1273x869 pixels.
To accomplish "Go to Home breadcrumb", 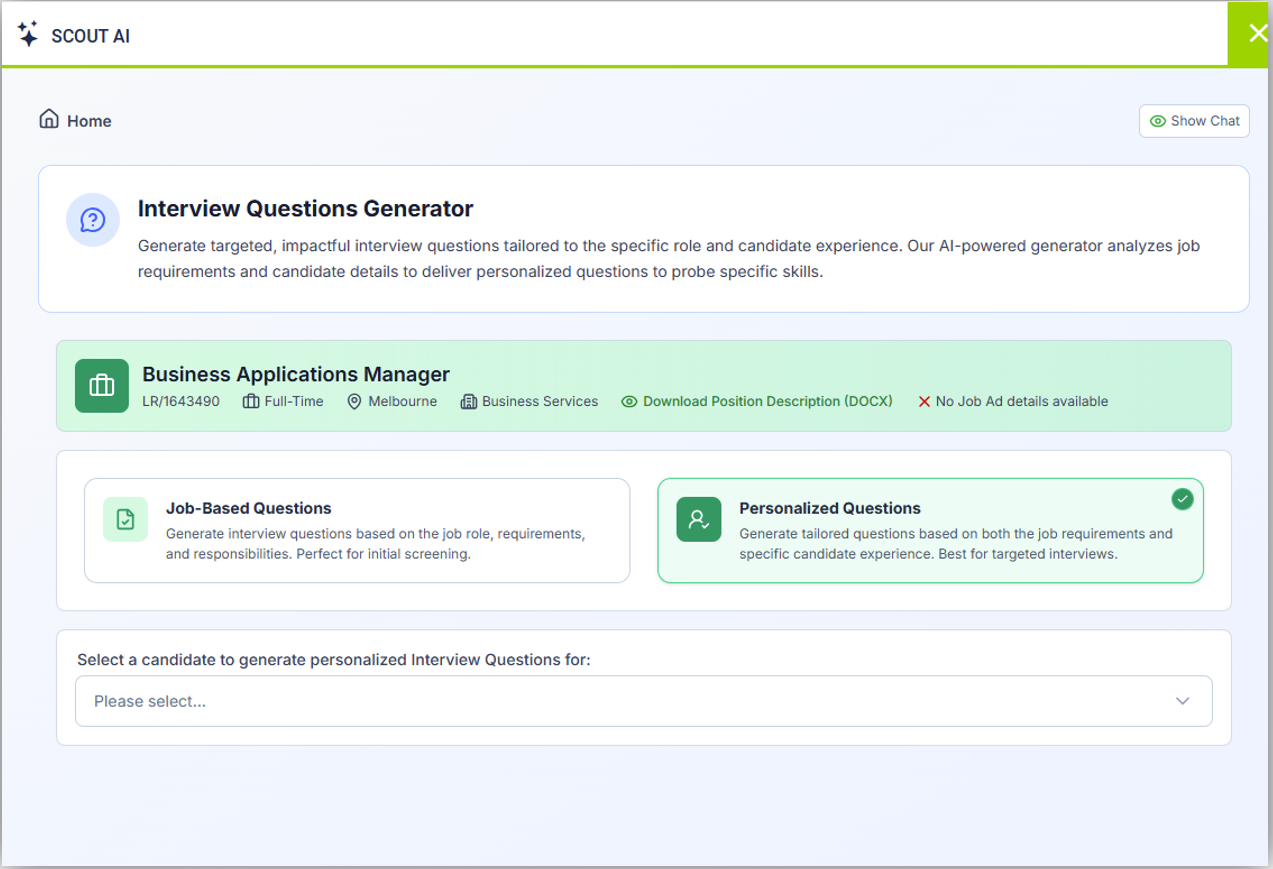I will (x=89, y=121).
